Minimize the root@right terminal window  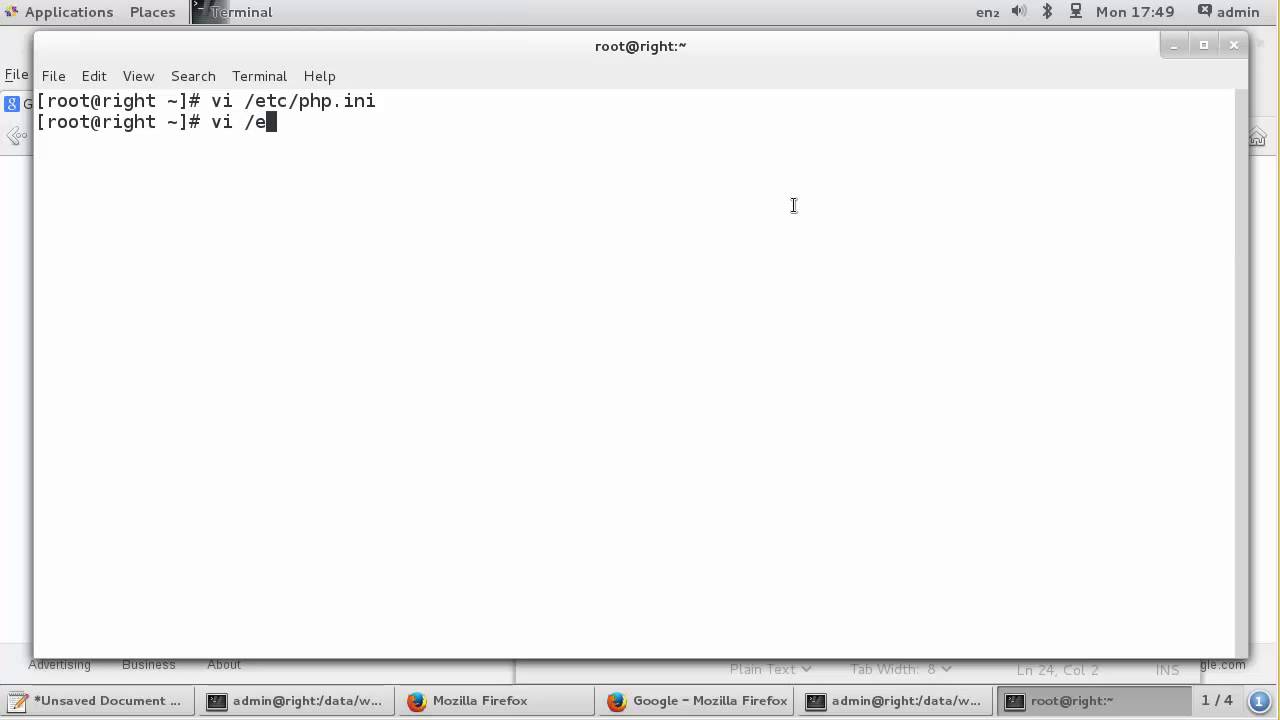1174,45
